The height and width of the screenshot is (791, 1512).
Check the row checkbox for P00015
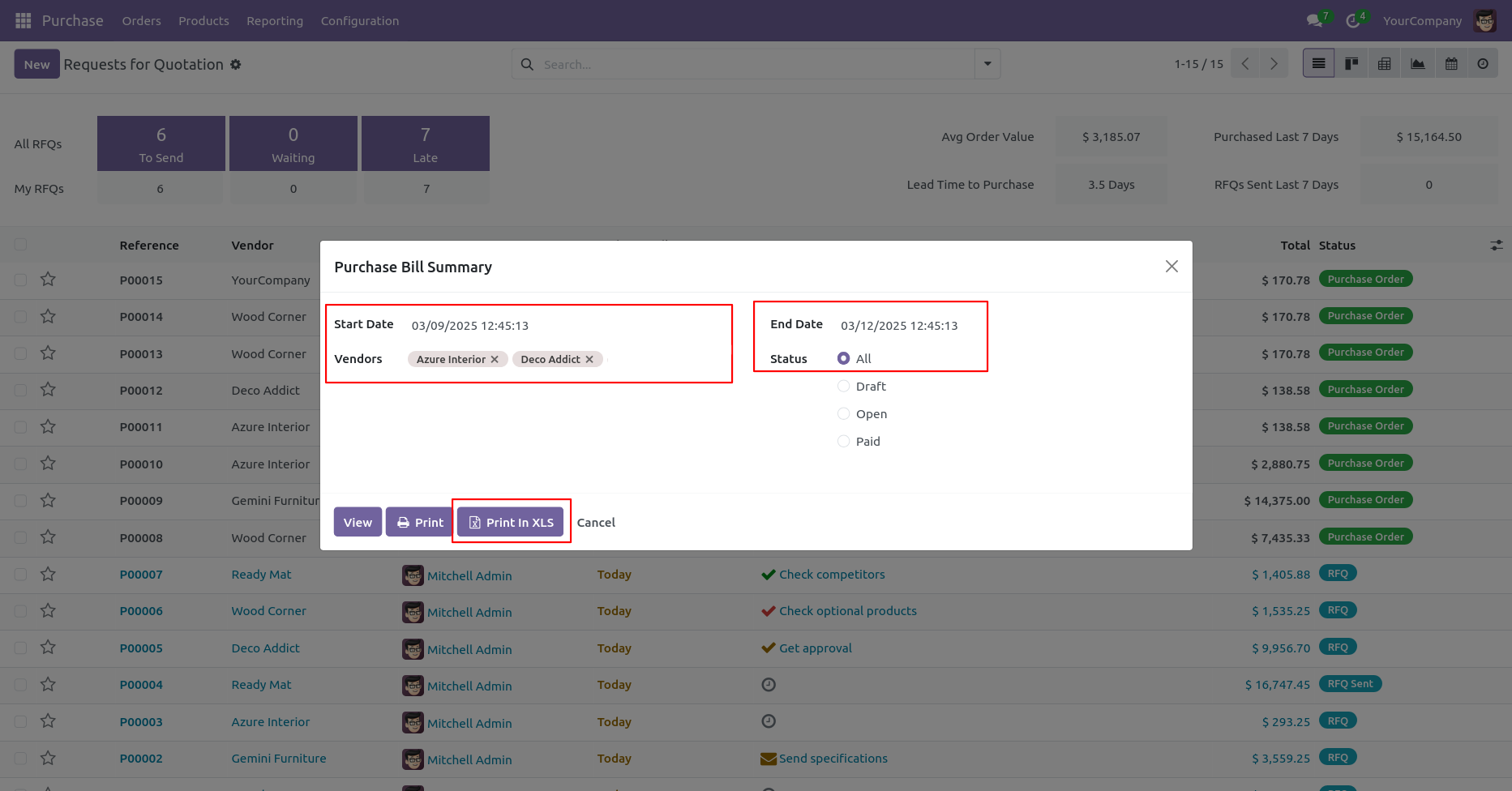click(x=20, y=280)
